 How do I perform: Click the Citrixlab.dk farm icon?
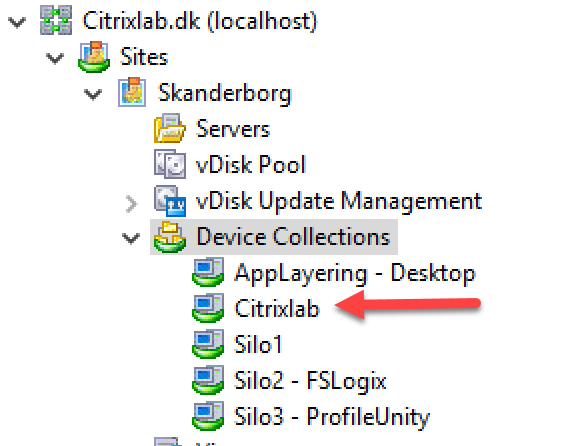pos(56,21)
